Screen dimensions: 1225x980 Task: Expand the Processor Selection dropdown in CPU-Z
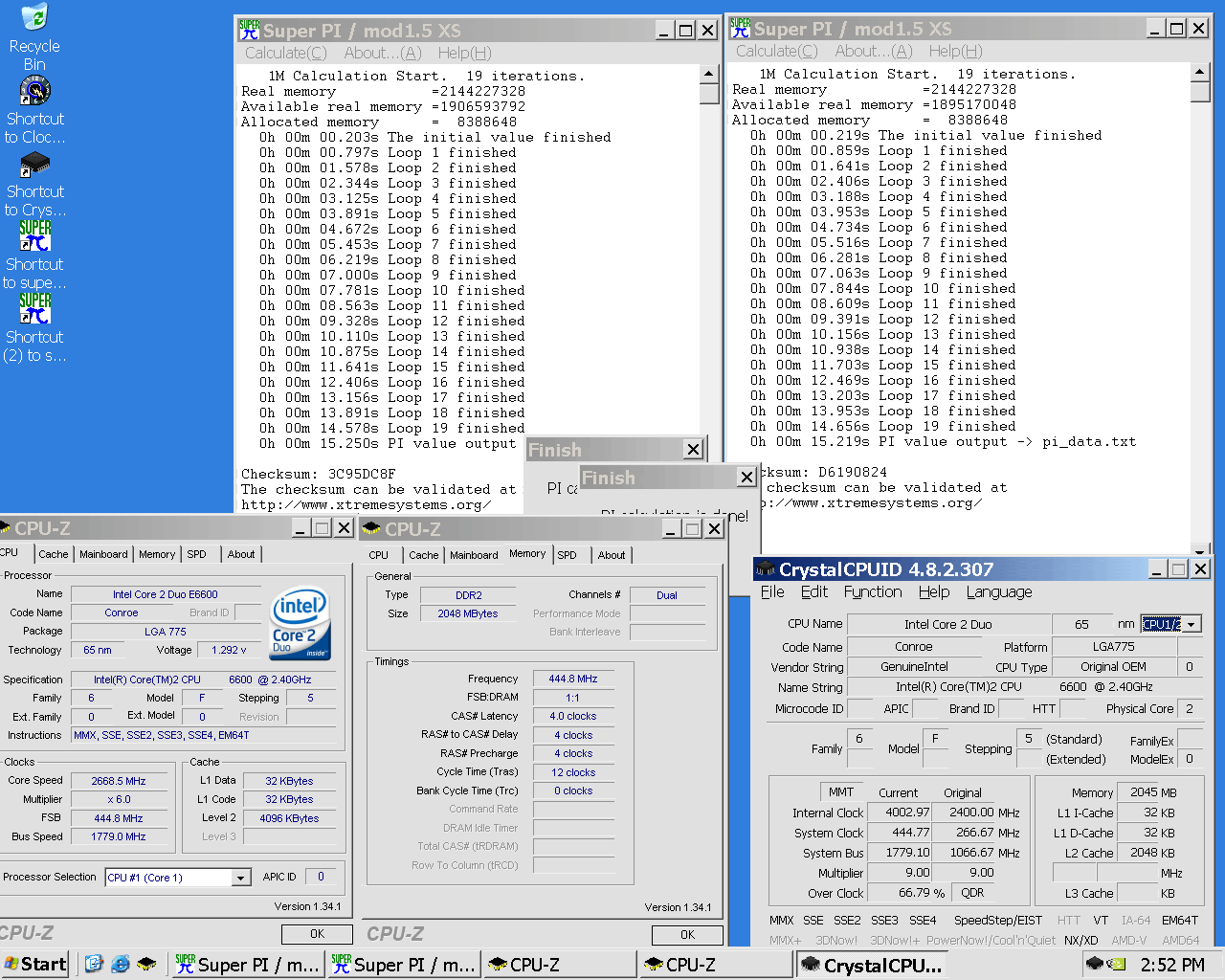point(241,878)
